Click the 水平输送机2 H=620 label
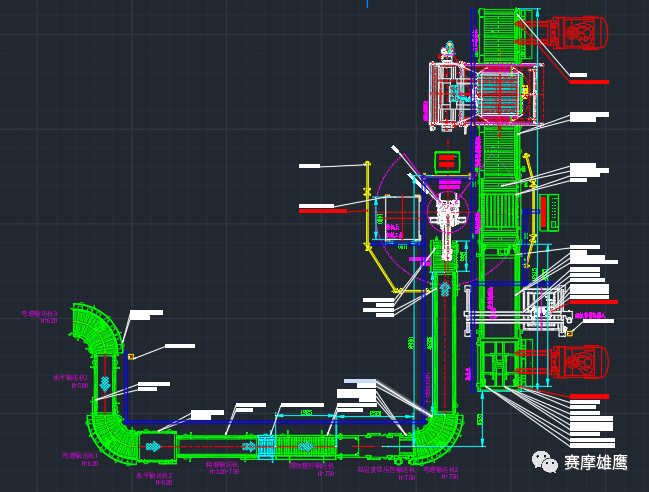Viewport: 649px width, 492px height. click(154, 479)
